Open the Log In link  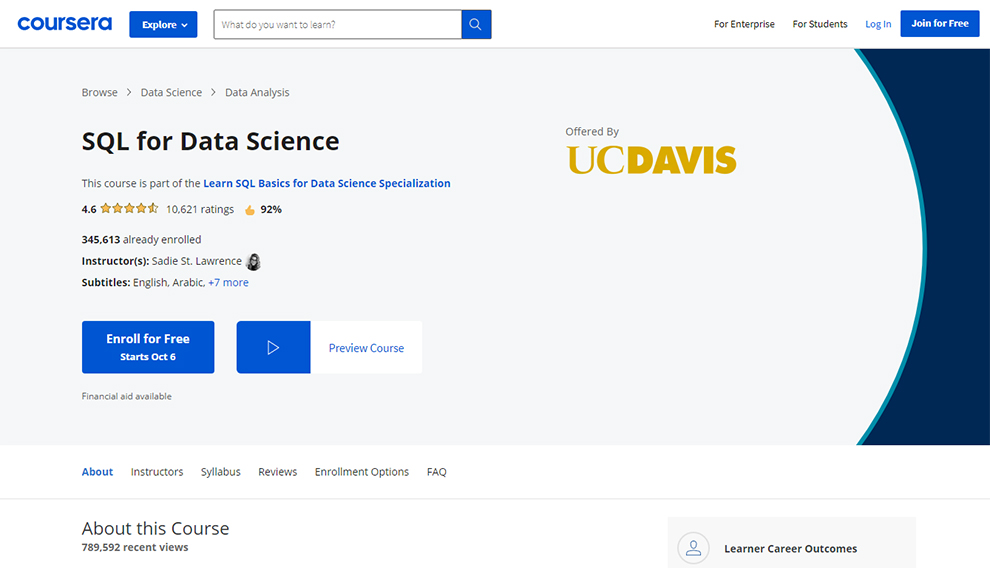pos(878,25)
